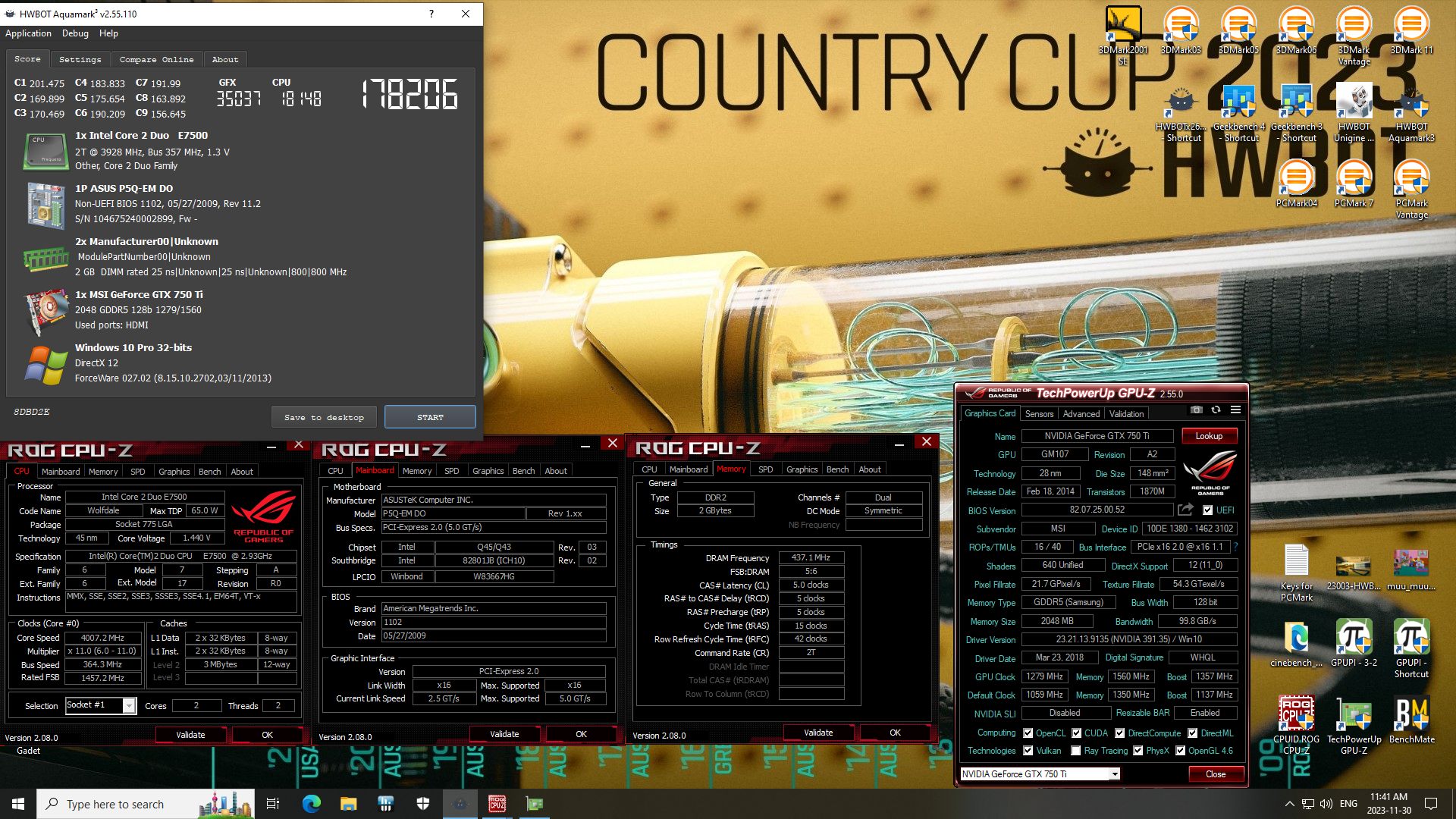Show hidden system tray icons chevron

click(x=1289, y=804)
